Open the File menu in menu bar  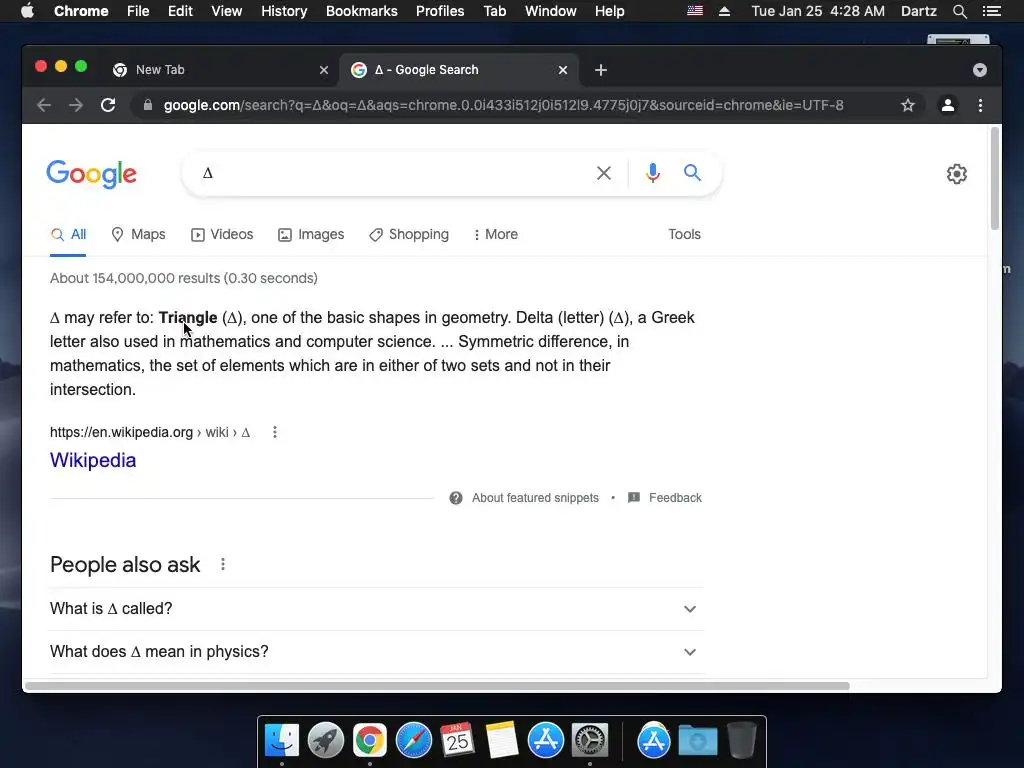tap(138, 11)
